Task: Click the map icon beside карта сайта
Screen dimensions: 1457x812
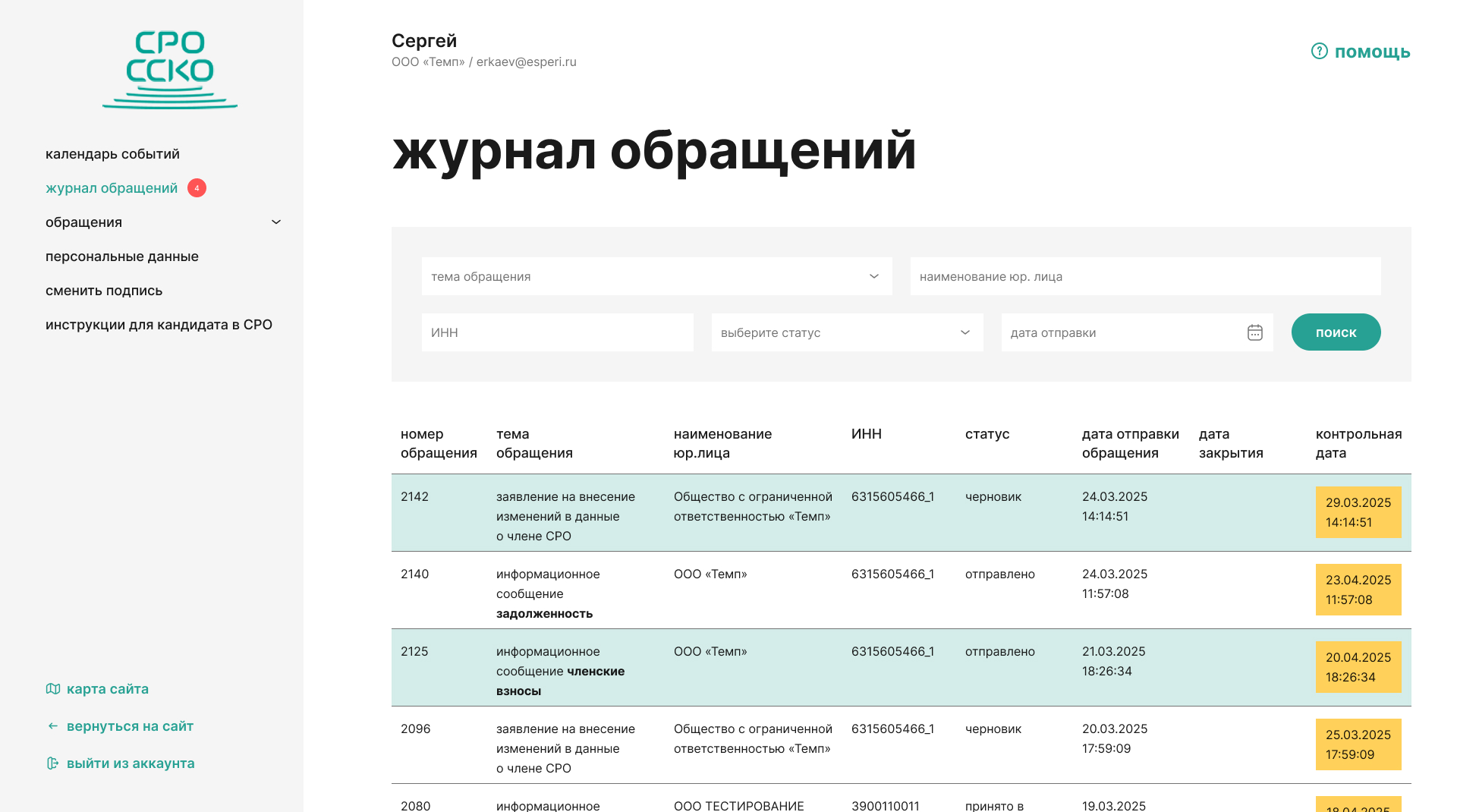Action: coord(53,689)
